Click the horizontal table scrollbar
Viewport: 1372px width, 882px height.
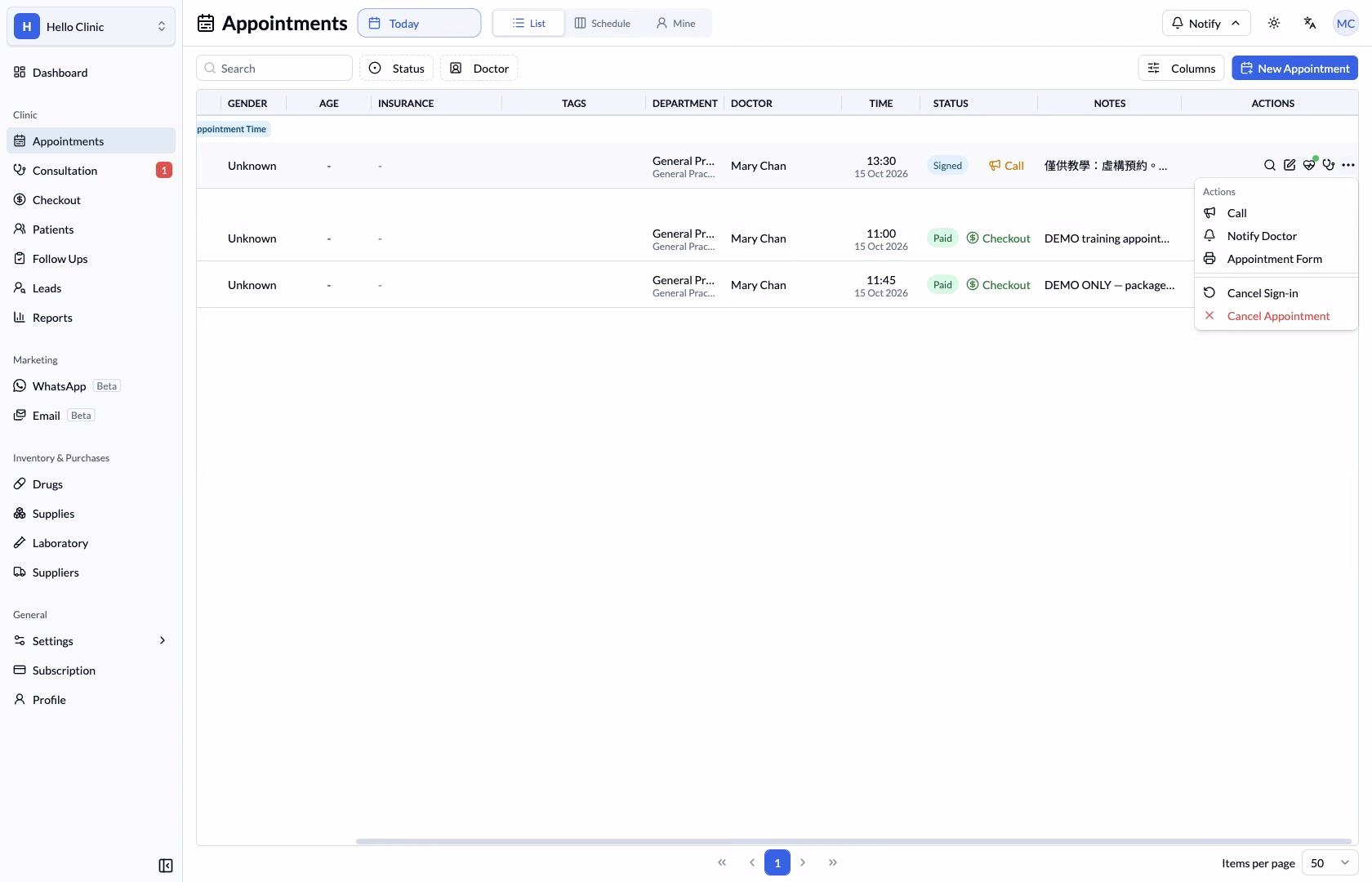pos(854,841)
